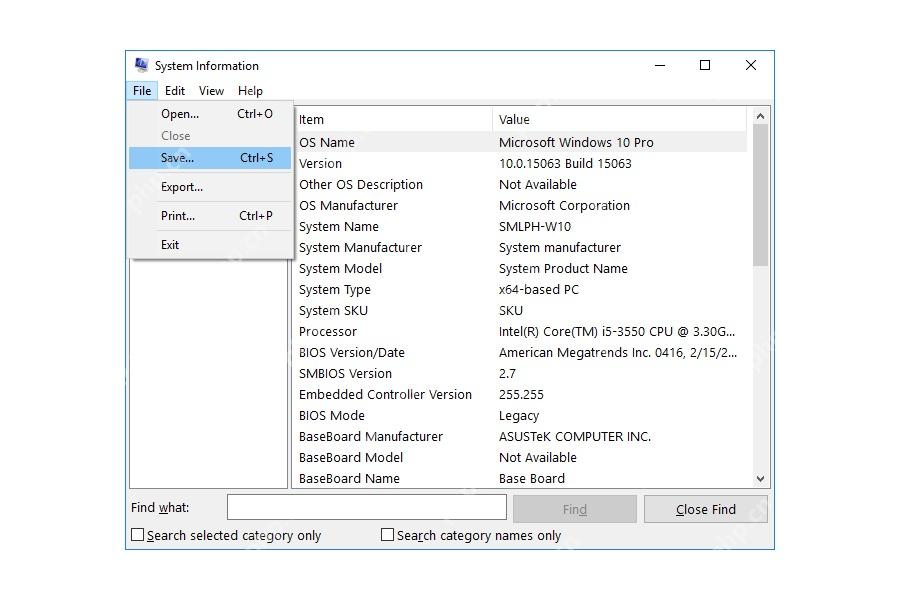Viewport: 900px width, 600px height.
Task: Click the System Information app icon in title bar
Action: 141,65
